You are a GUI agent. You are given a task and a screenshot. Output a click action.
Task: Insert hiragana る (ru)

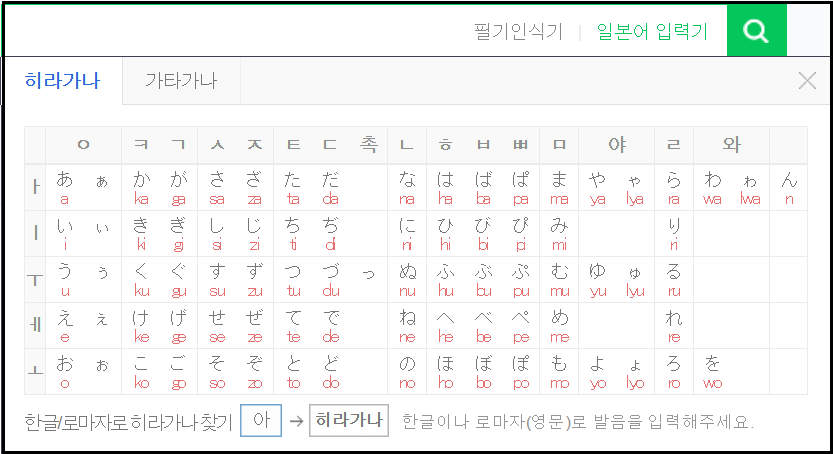(x=674, y=280)
